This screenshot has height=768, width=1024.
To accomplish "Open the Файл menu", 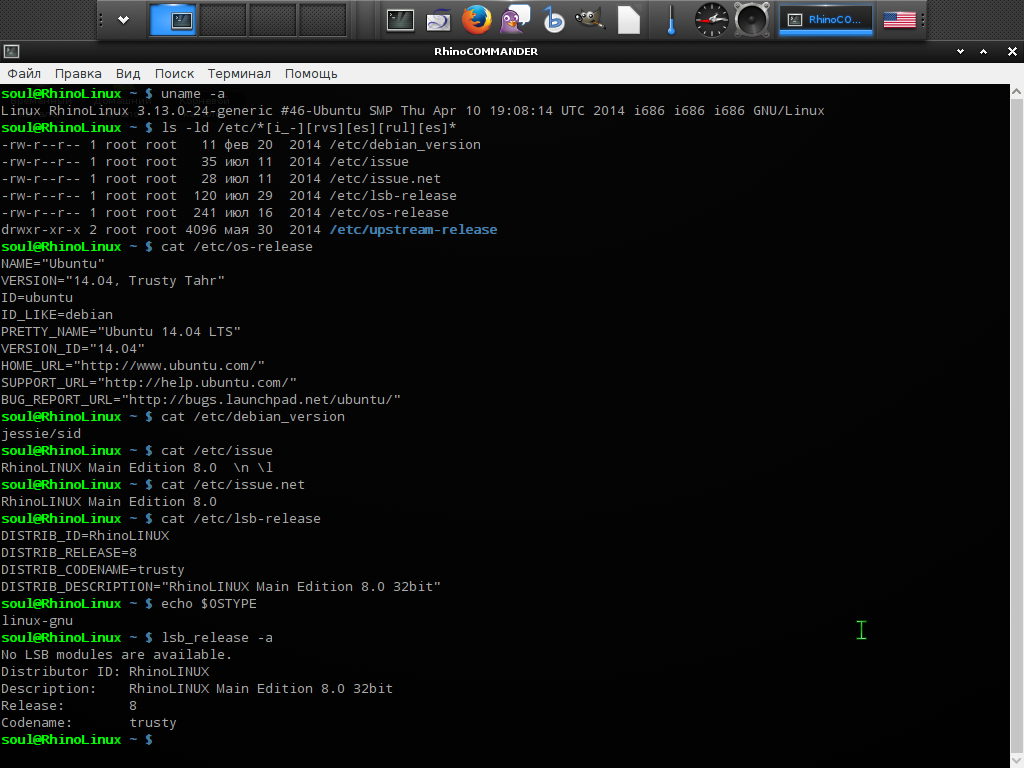I will tap(24, 74).
